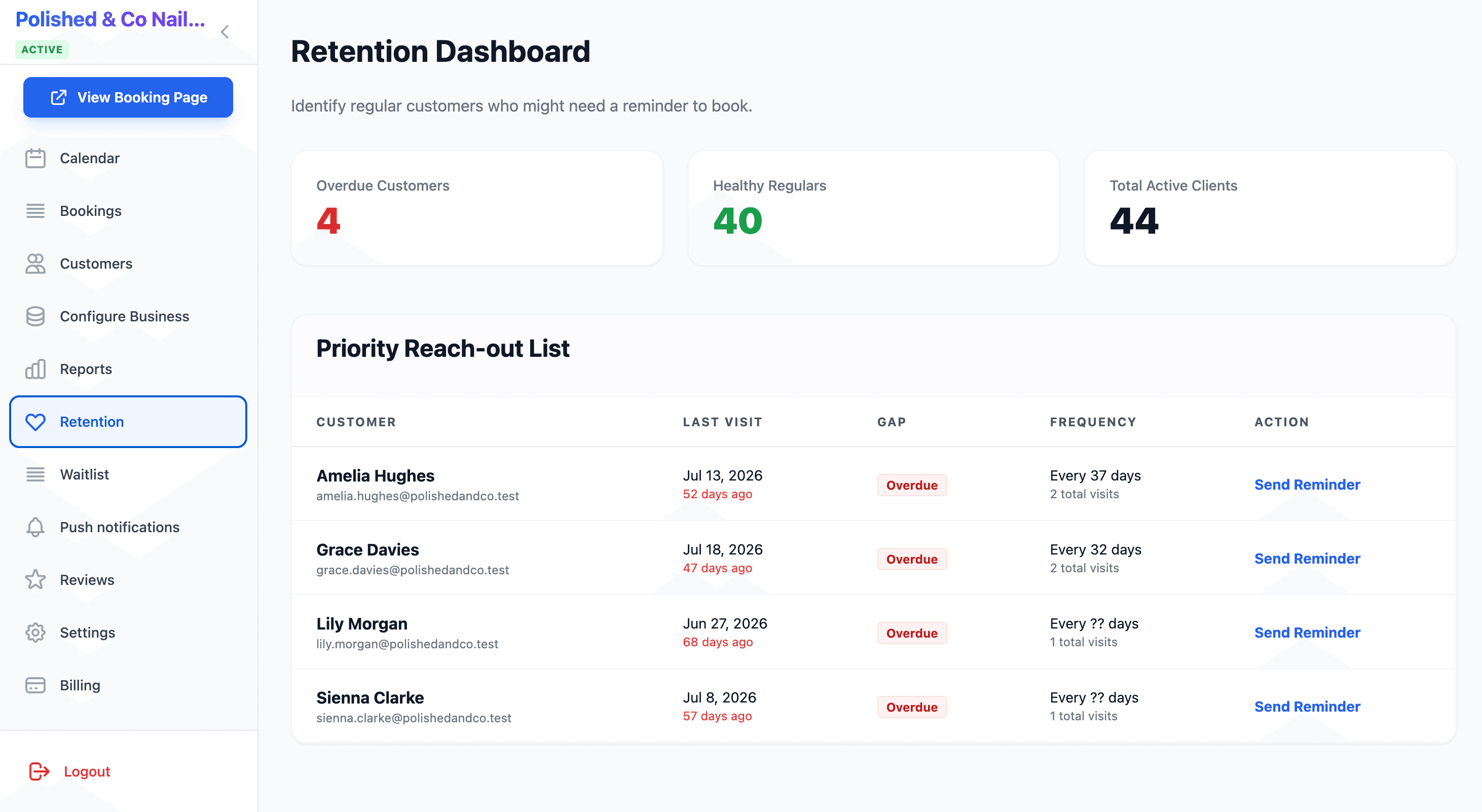This screenshot has width=1482, height=812.
Task: Go to Bookings in the sidebar
Action: (128, 211)
